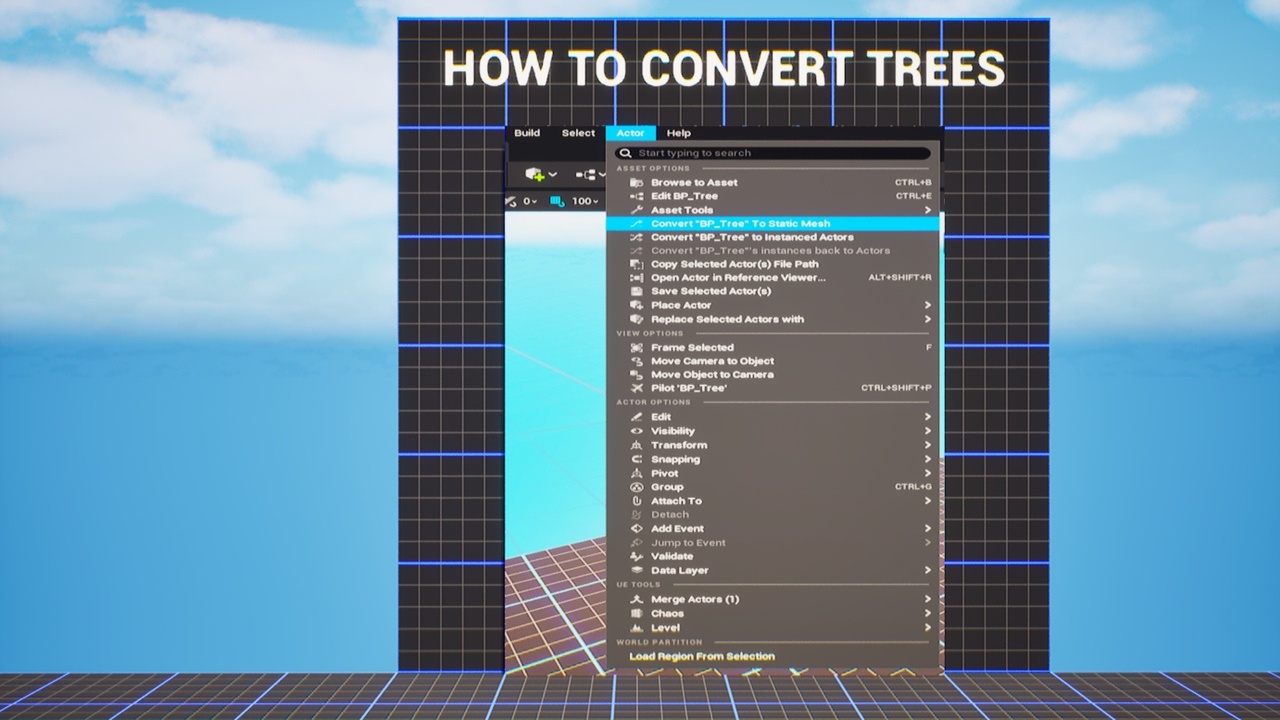The height and width of the screenshot is (720, 1280).
Task: Click the add content cube-plus toolbar icon
Action: [535, 174]
